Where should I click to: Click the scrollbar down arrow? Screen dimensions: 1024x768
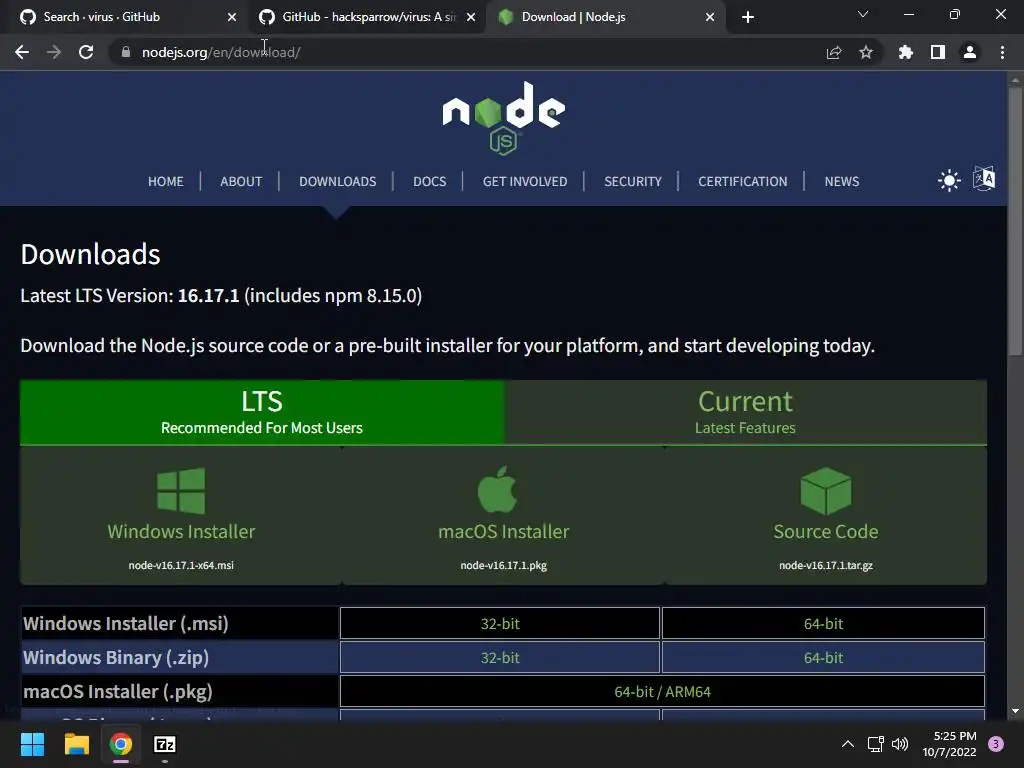coord(1015,711)
